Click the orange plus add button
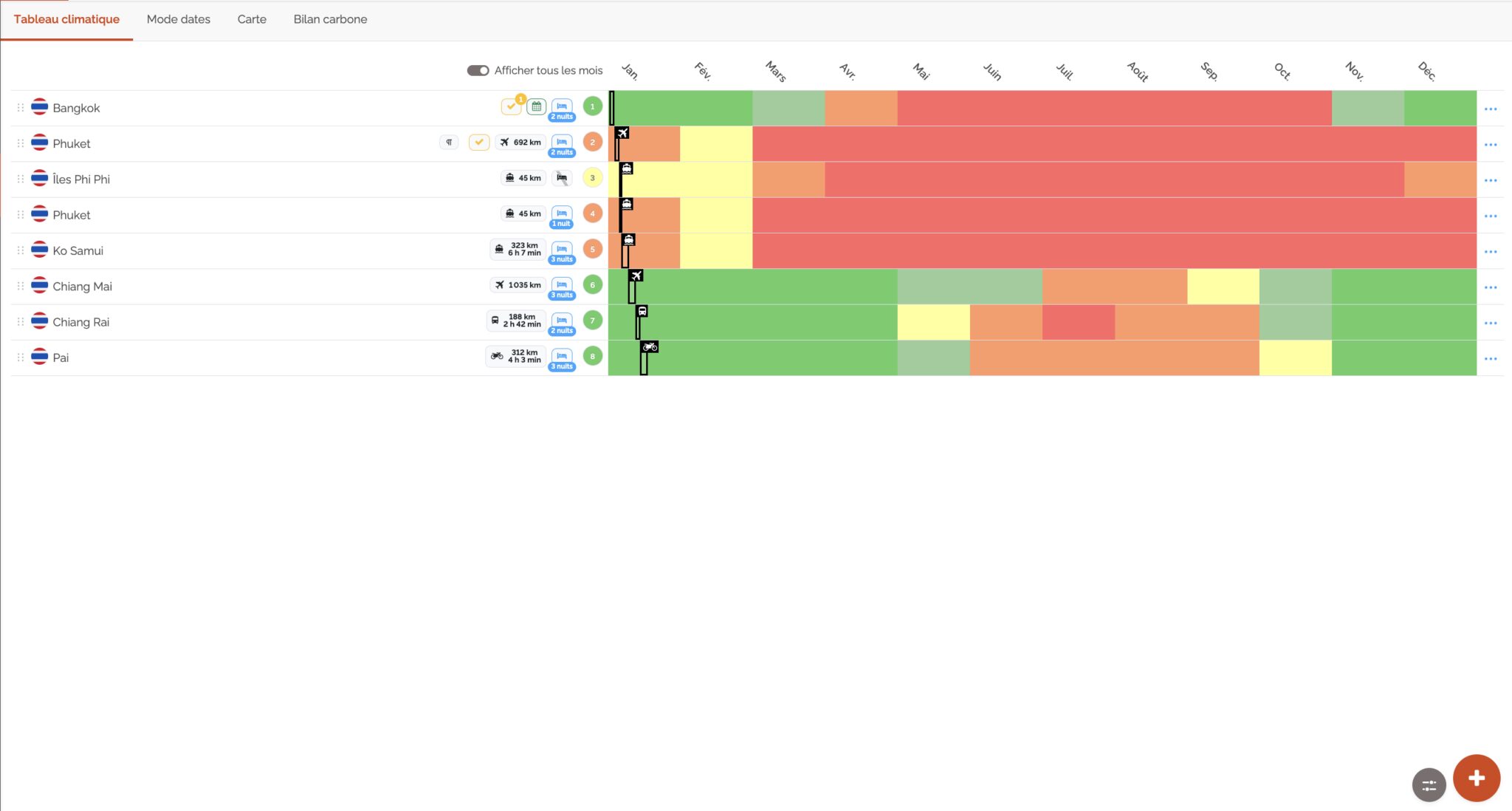Image resolution: width=1512 pixels, height=811 pixels. pos(1477,778)
